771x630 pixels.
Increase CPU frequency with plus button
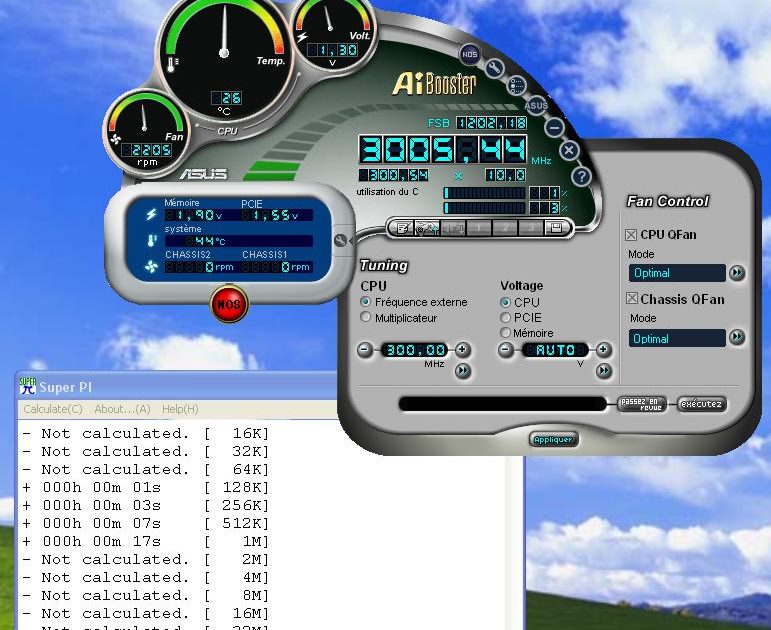pyautogui.click(x=462, y=350)
